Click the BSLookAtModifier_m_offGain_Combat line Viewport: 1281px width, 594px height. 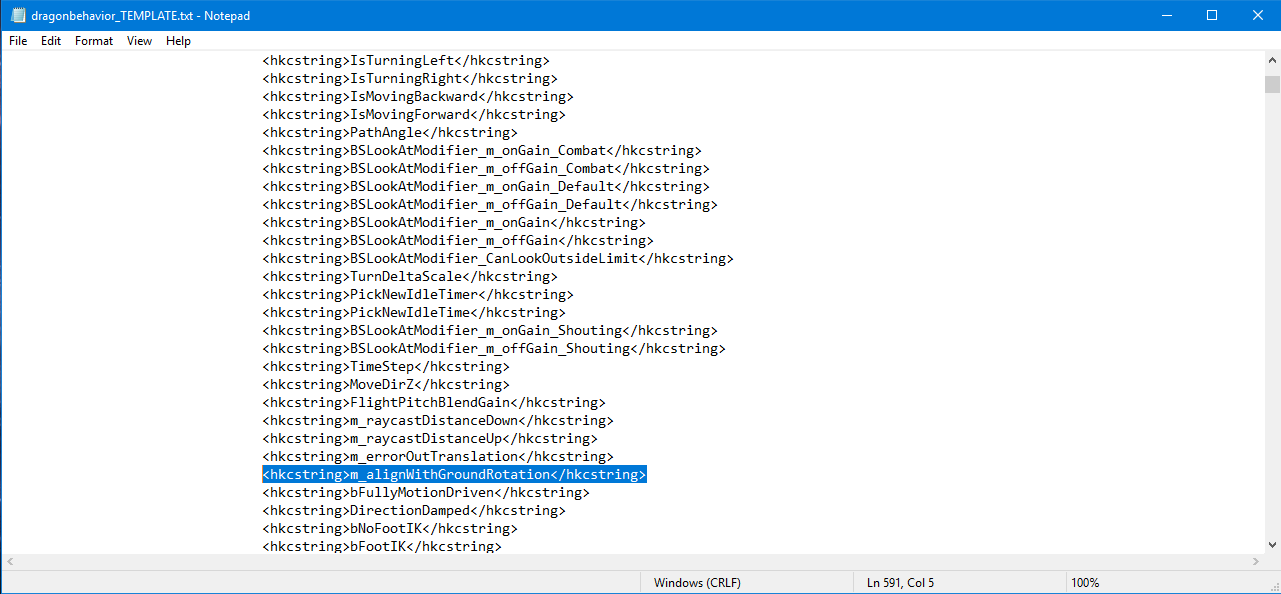[486, 169]
